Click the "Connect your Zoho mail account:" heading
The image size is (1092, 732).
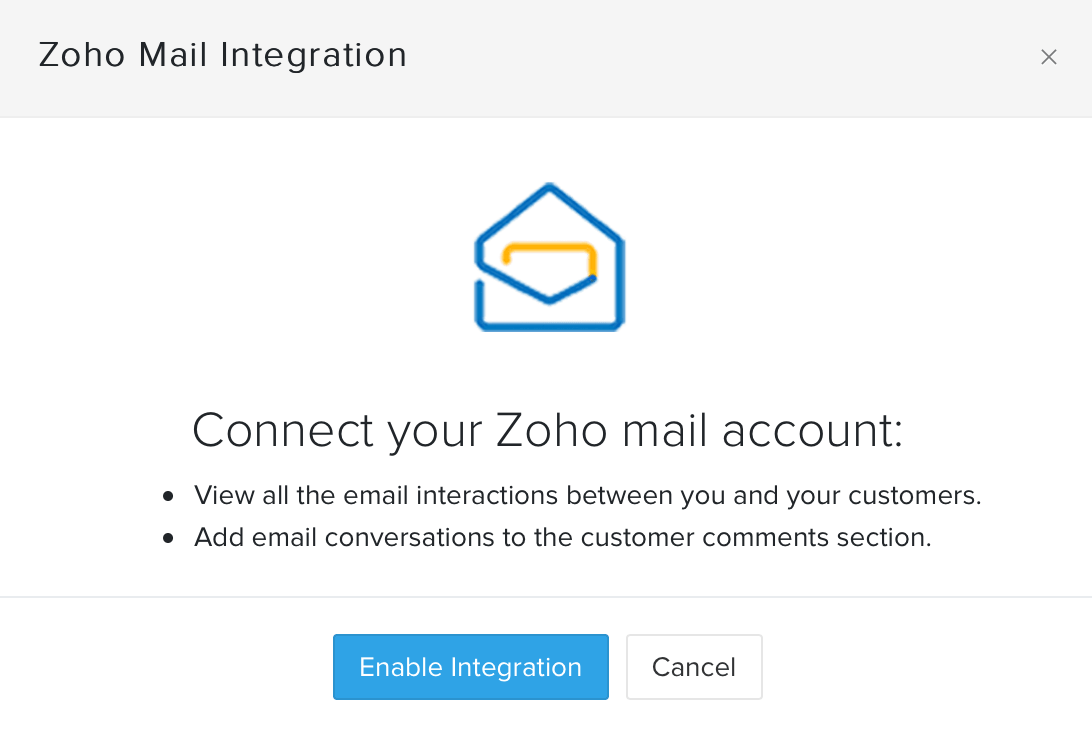[x=547, y=430]
